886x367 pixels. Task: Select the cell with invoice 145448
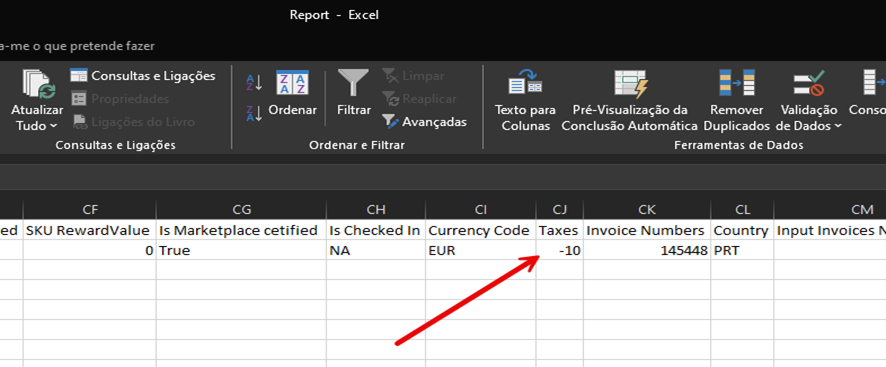tap(647, 250)
